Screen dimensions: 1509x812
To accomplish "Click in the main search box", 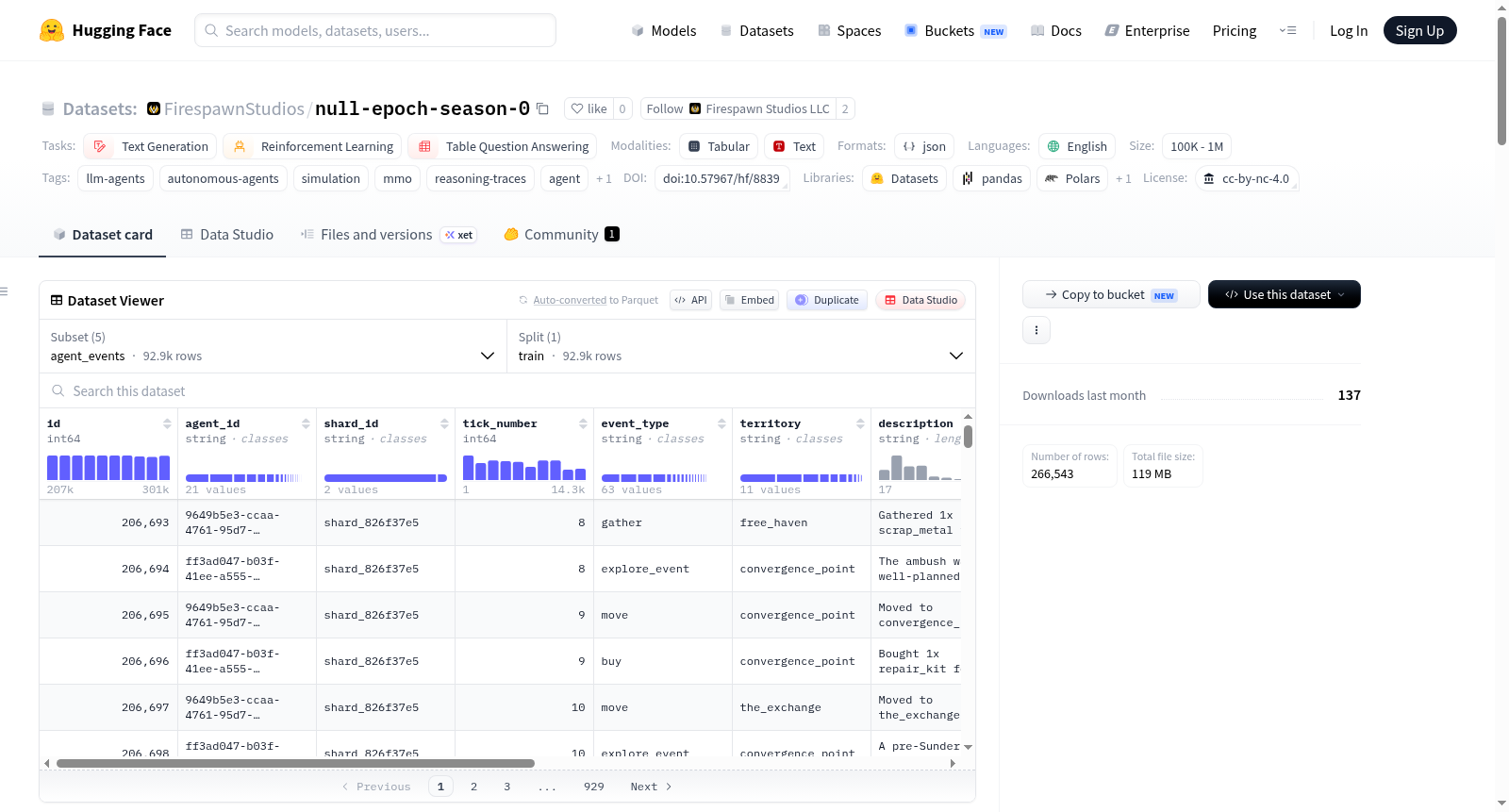I will click(x=375, y=30).
